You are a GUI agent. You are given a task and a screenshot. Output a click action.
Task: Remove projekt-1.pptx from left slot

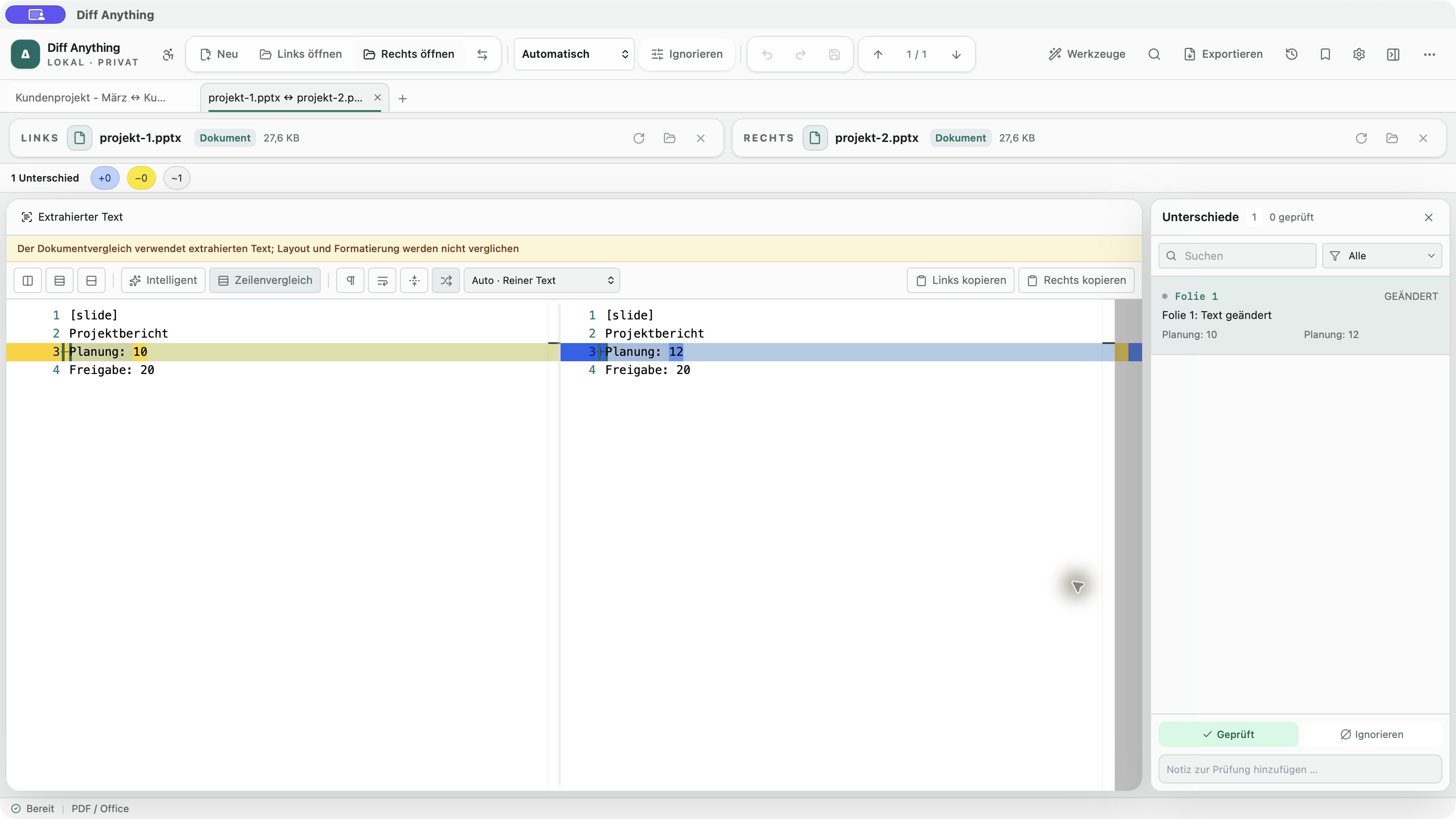700,138
